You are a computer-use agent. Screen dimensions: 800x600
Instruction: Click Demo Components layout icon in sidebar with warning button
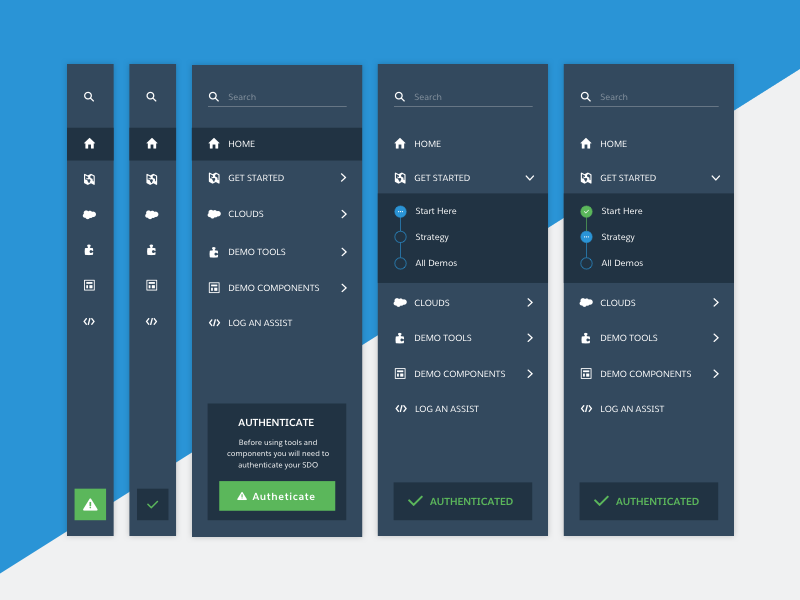[x=89, y=285]
